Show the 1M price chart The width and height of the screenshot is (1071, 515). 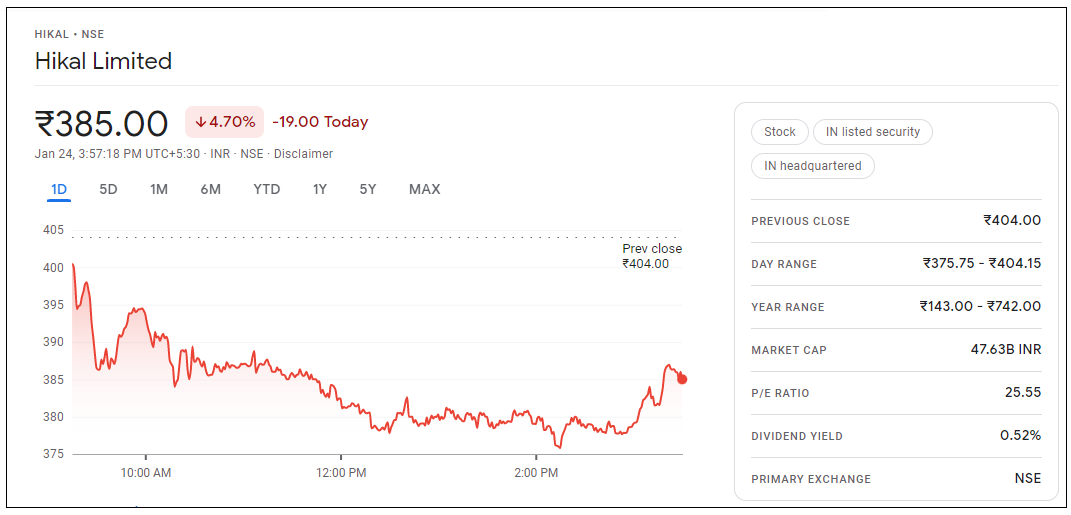click(159, 189)
